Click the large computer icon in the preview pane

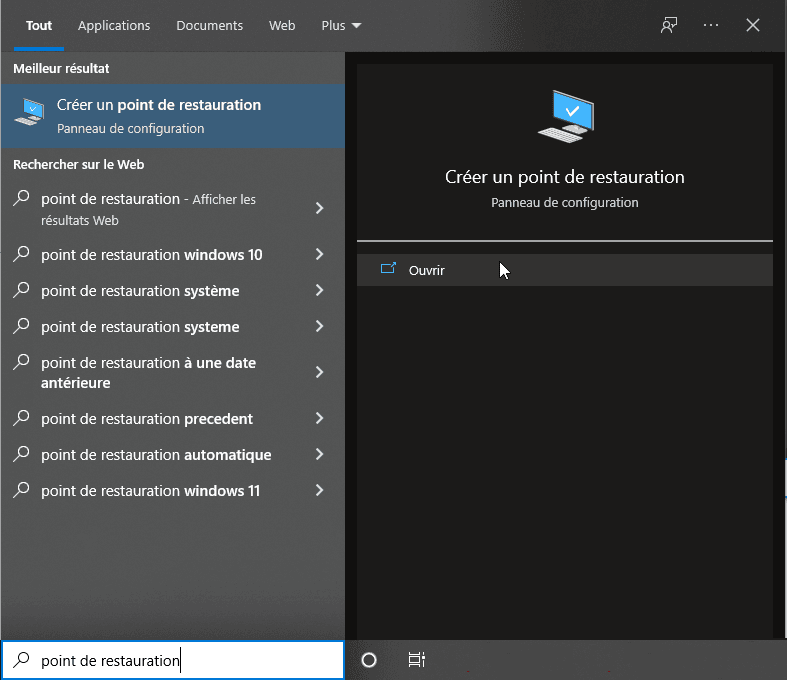click(x=565, y=115)
